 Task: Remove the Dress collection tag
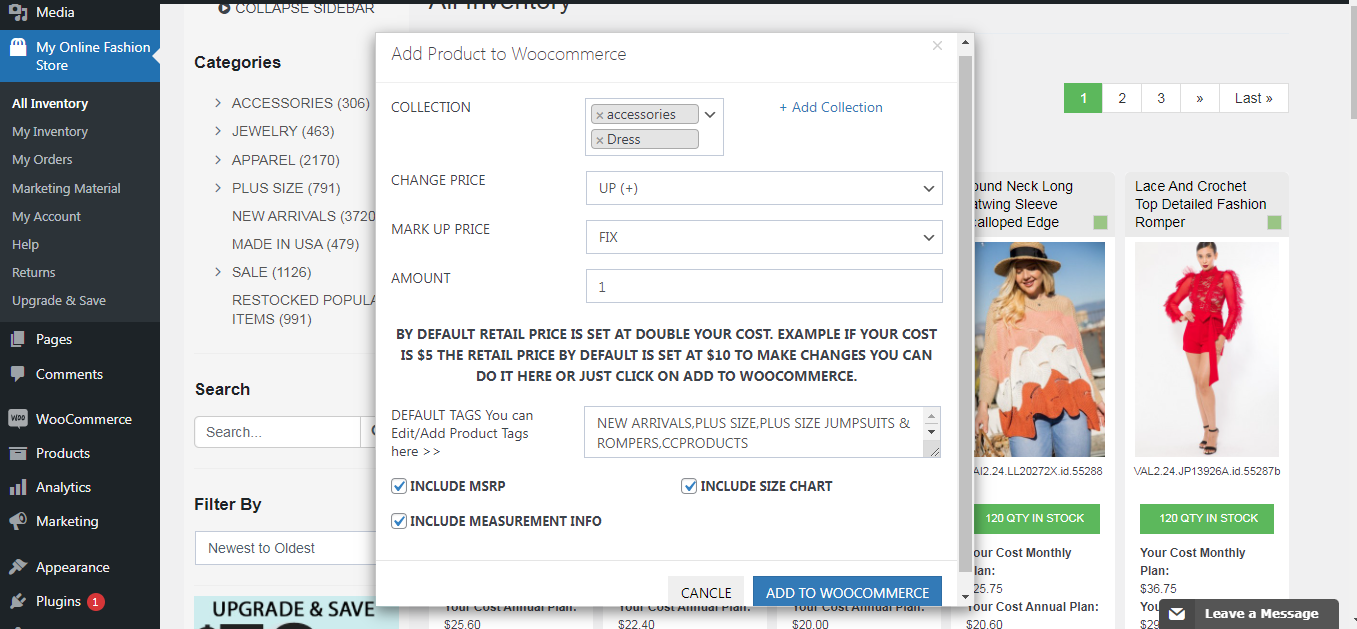point(600,140)
